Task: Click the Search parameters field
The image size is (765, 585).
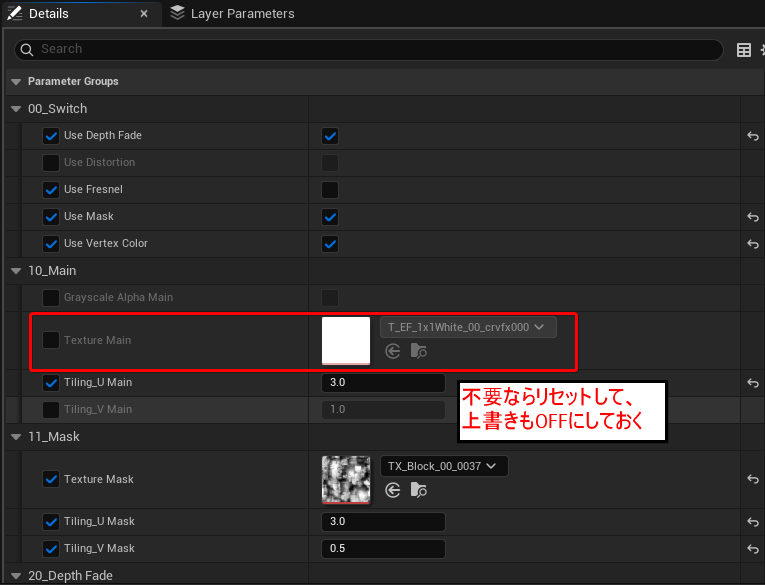Action: point(370,50)
